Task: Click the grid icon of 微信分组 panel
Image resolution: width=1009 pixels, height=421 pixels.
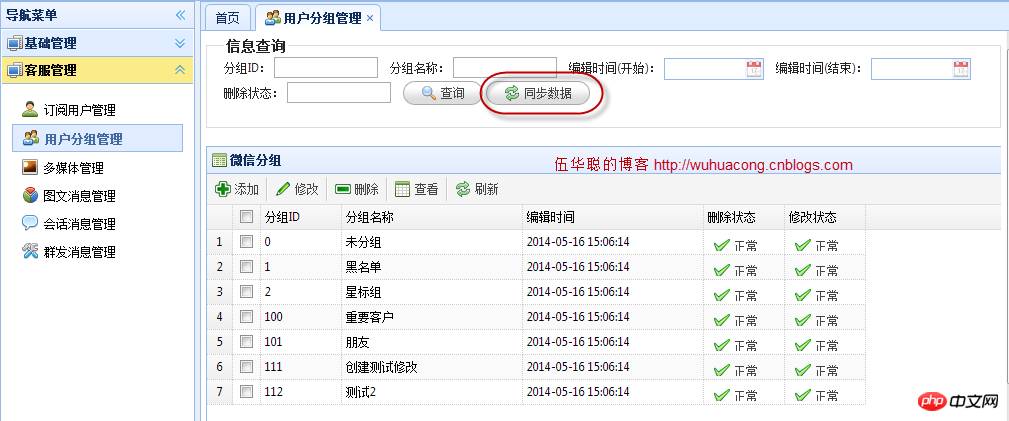Action: [x=219, y=161]
